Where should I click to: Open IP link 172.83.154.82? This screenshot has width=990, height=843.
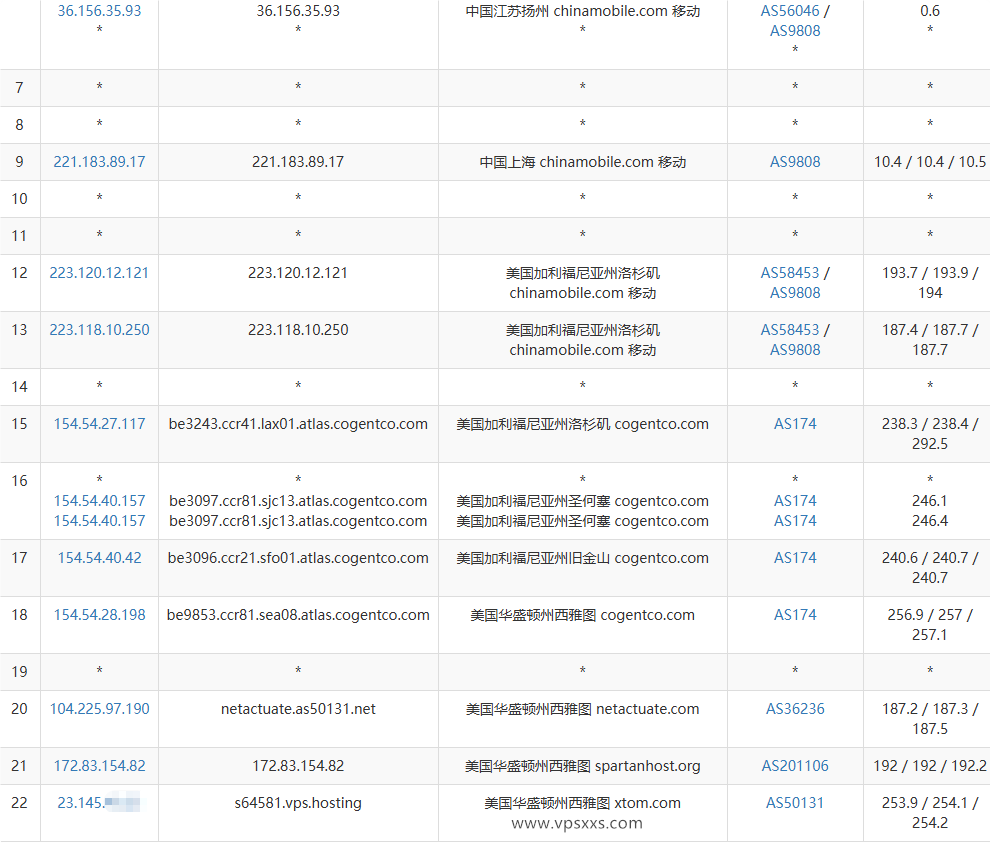(x=99, y=765)
